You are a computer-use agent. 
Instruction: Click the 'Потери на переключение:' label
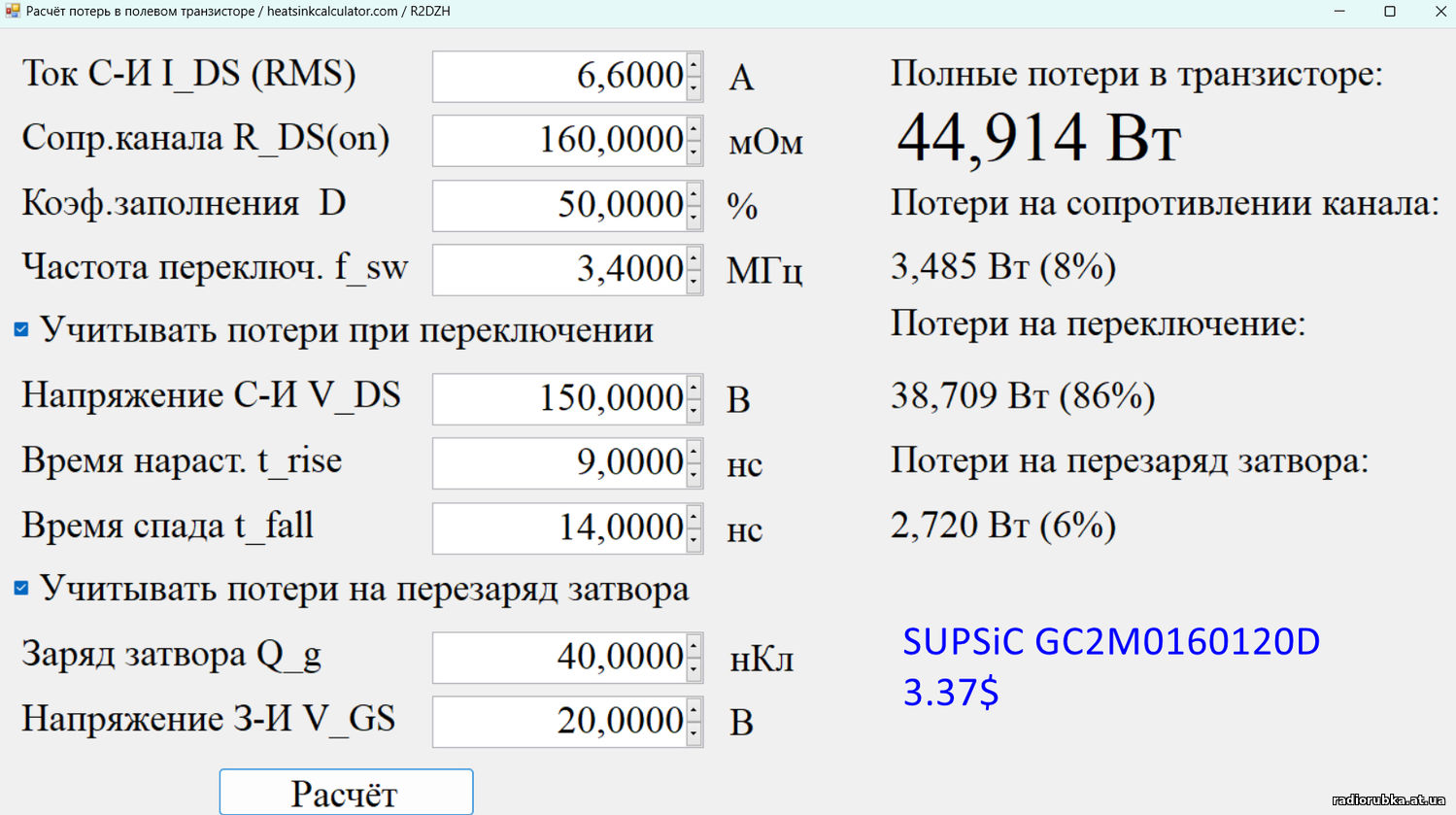click(x=1099, y=323)
